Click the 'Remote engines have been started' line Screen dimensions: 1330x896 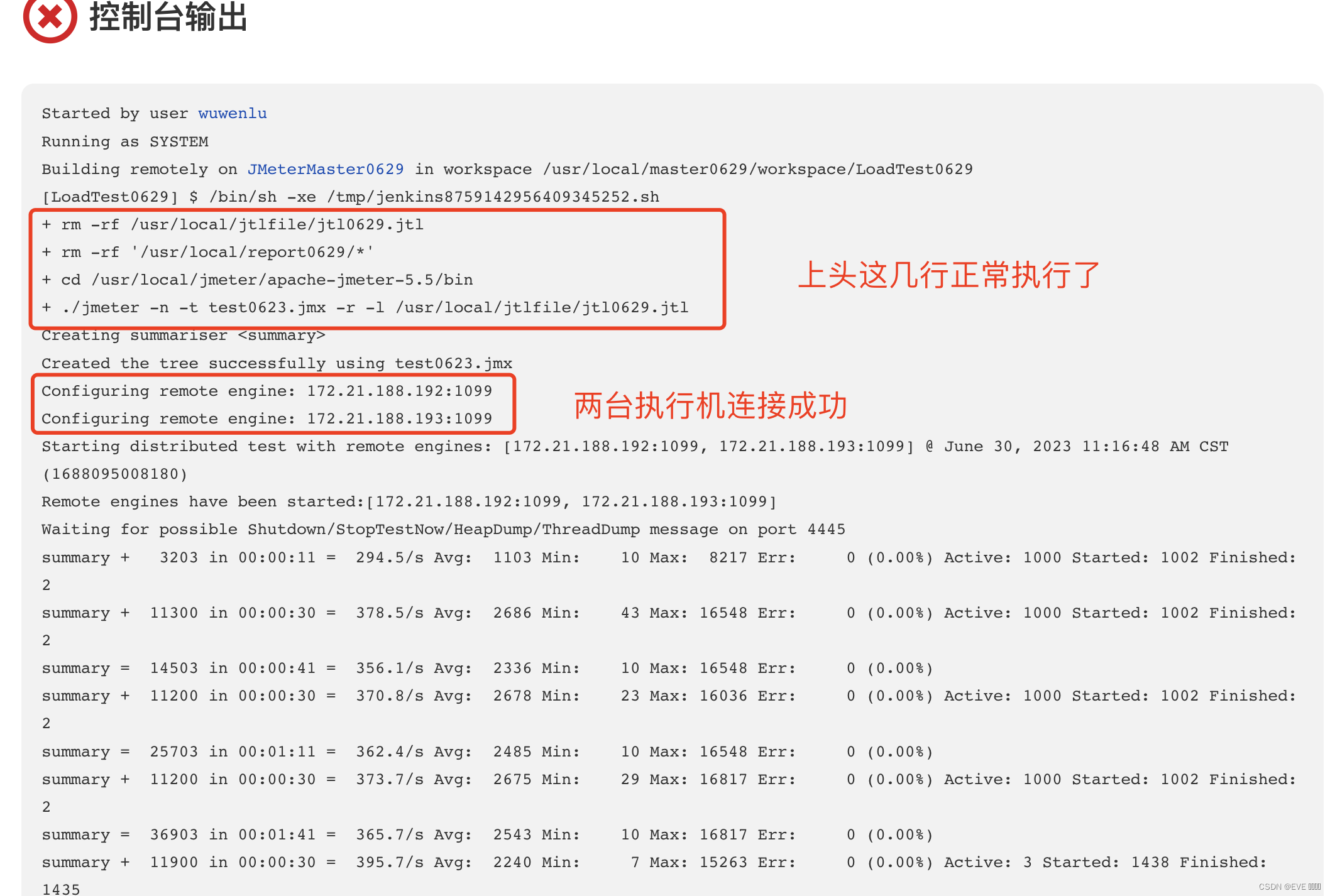pyautogui.click(x=409, y=501)
